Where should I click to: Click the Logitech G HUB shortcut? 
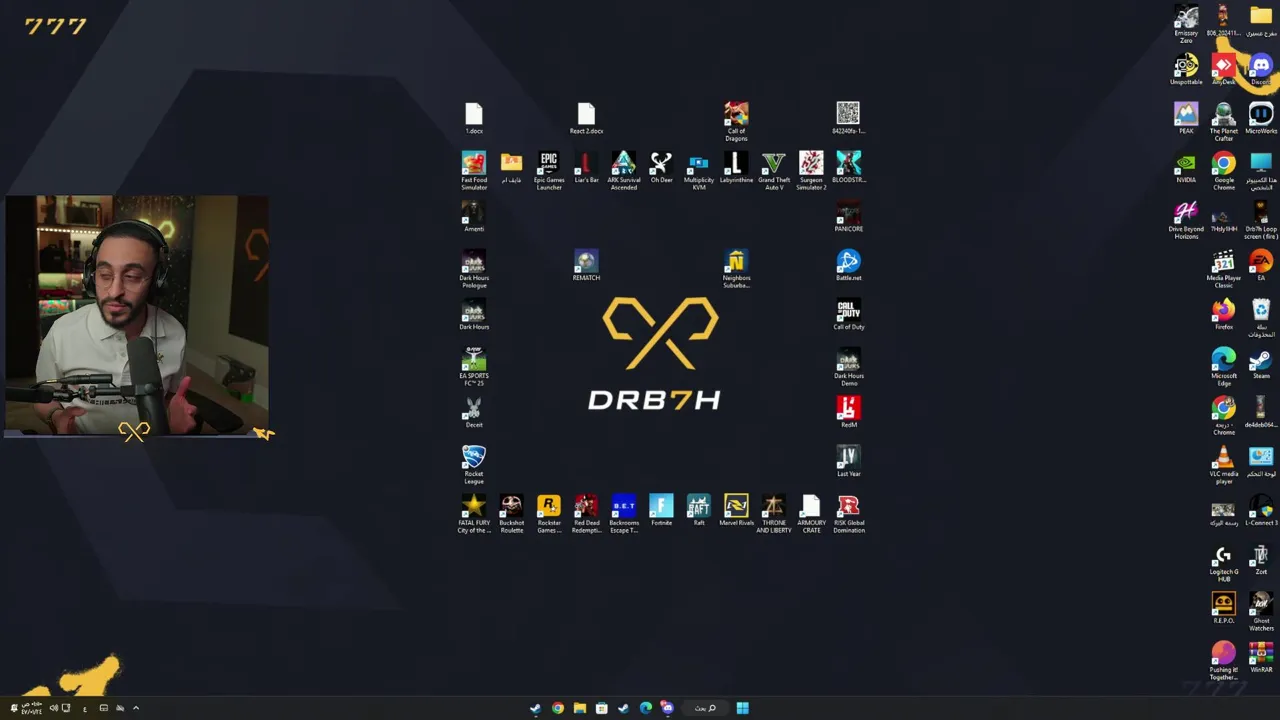pos(1223,563)
